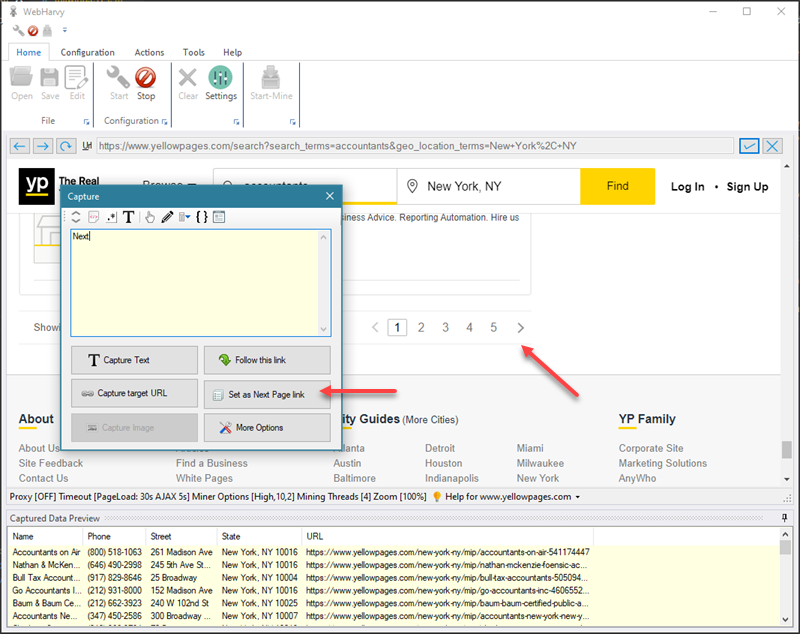Click the checkmark go button beside URL bar
The image size is (800, 634).
749,146
